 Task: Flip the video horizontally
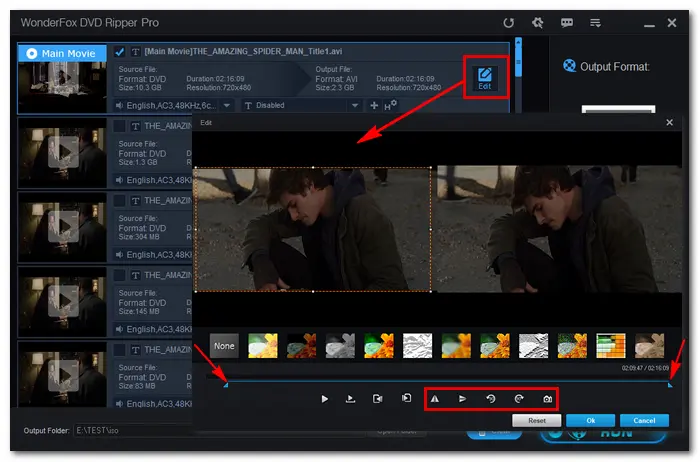pyautogui.click(x=434, y=399)
